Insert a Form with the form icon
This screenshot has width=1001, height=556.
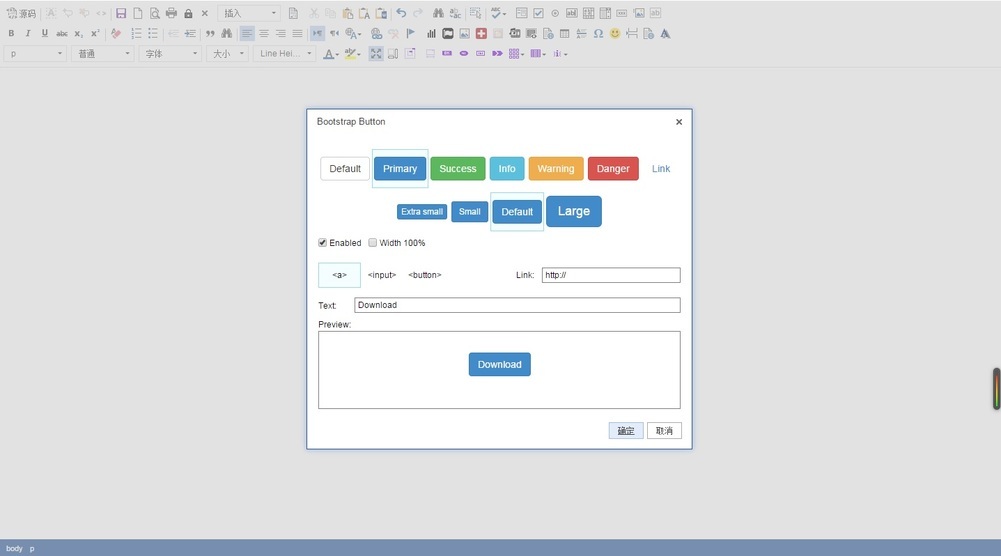pyautogui.click(x=522, y=13)
